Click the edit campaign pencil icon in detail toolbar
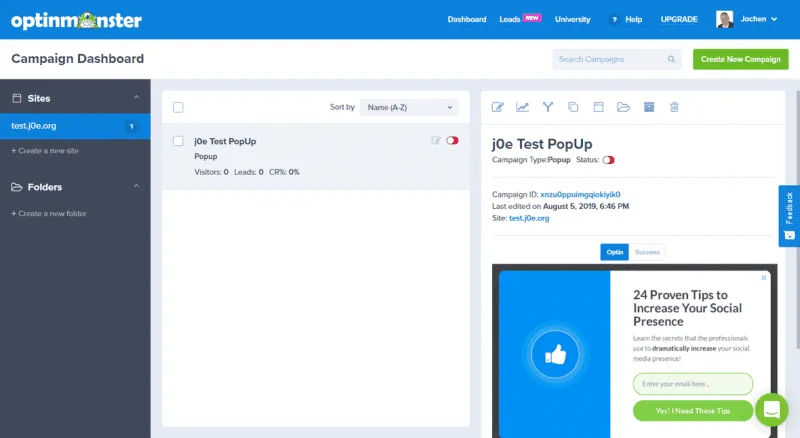Viewport: 800px width, 438px height. pyautogui.click(x=497, y=107)
